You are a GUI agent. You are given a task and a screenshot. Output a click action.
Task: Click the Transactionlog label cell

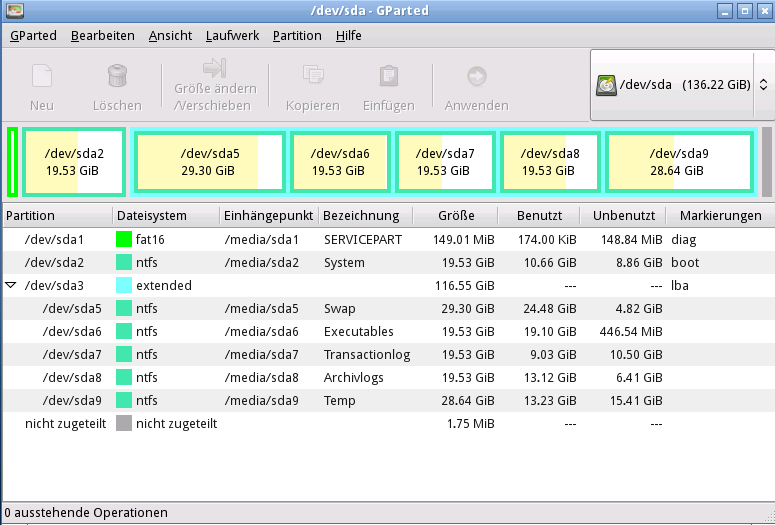click(x=367, y=354)
